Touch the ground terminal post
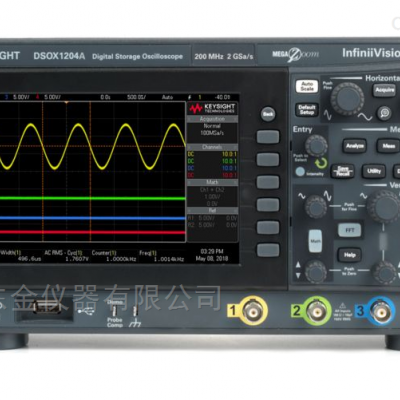 coord(135,311)
